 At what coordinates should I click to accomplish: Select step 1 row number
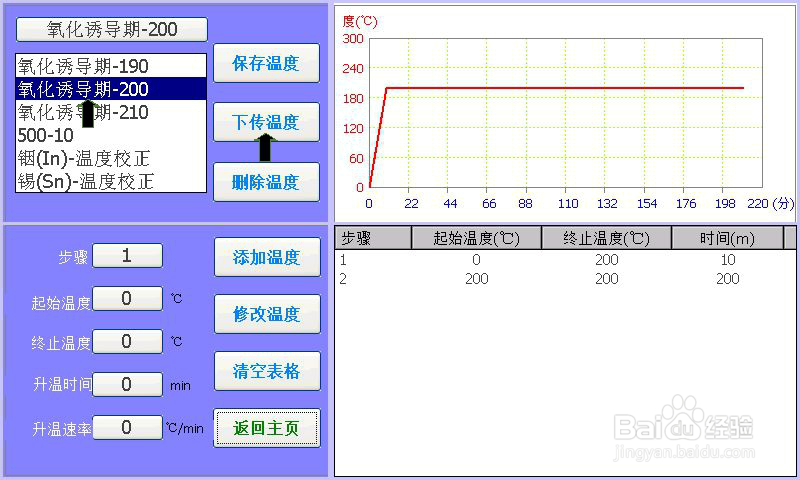point(343,260)
